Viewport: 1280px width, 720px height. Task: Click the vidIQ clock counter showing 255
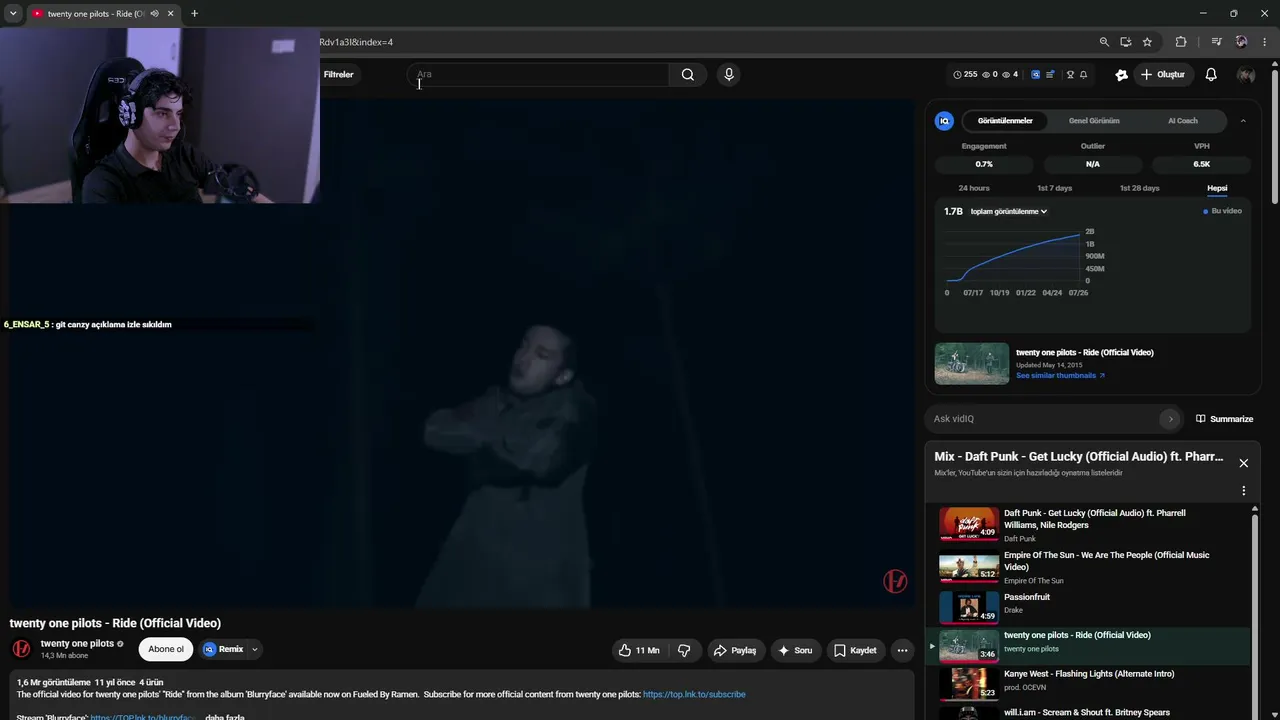tap(965, 74)
